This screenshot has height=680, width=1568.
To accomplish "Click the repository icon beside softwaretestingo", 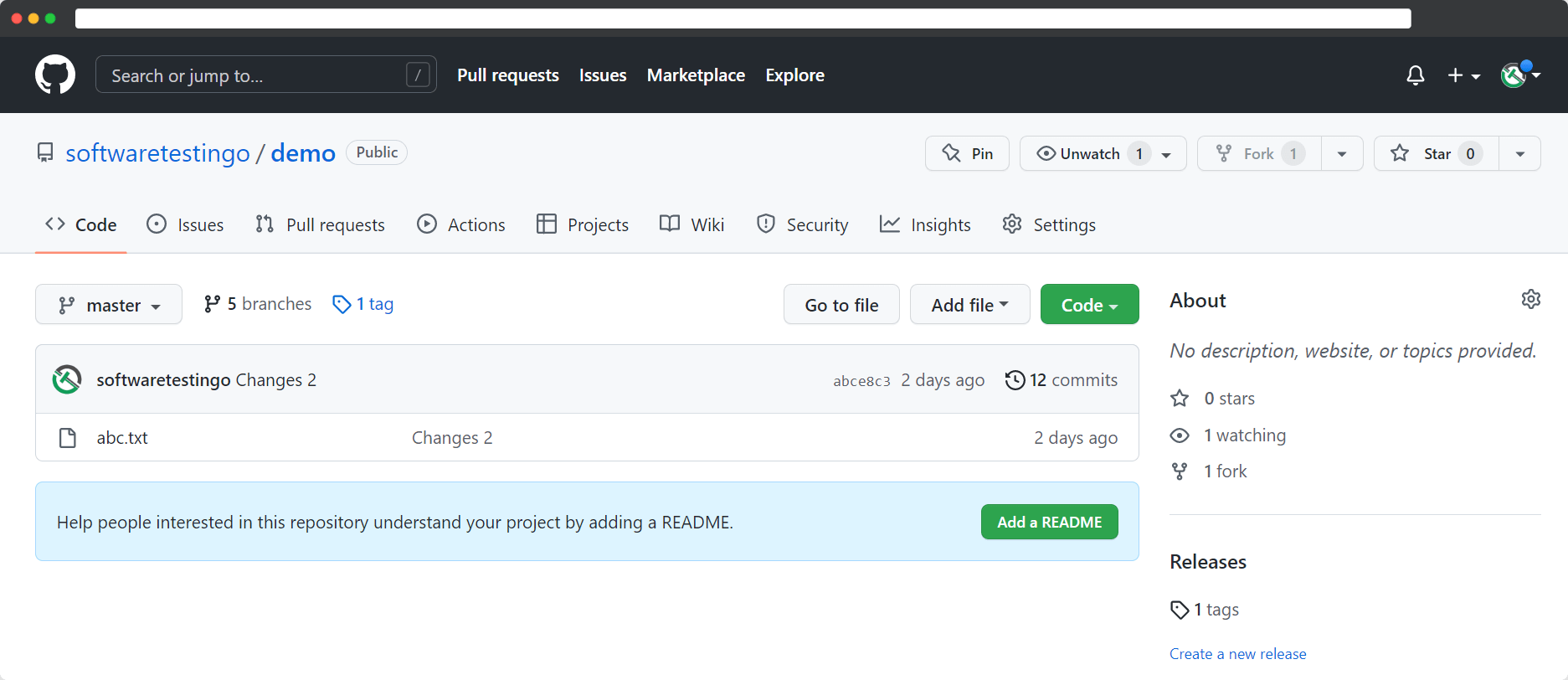I will tap(45, 152).
